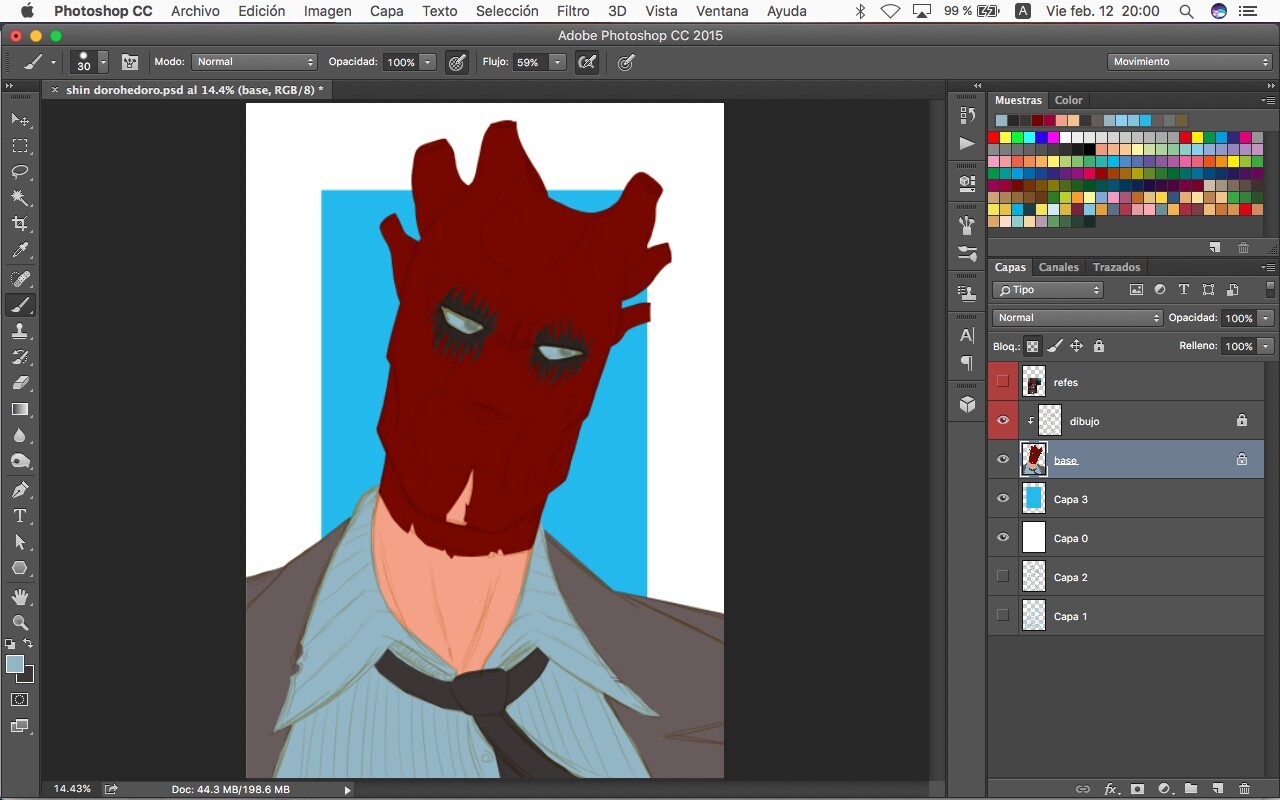Select the Magic Wand tool
Image resolution: width=1280 pixels, height=800 pixels.
20,198
